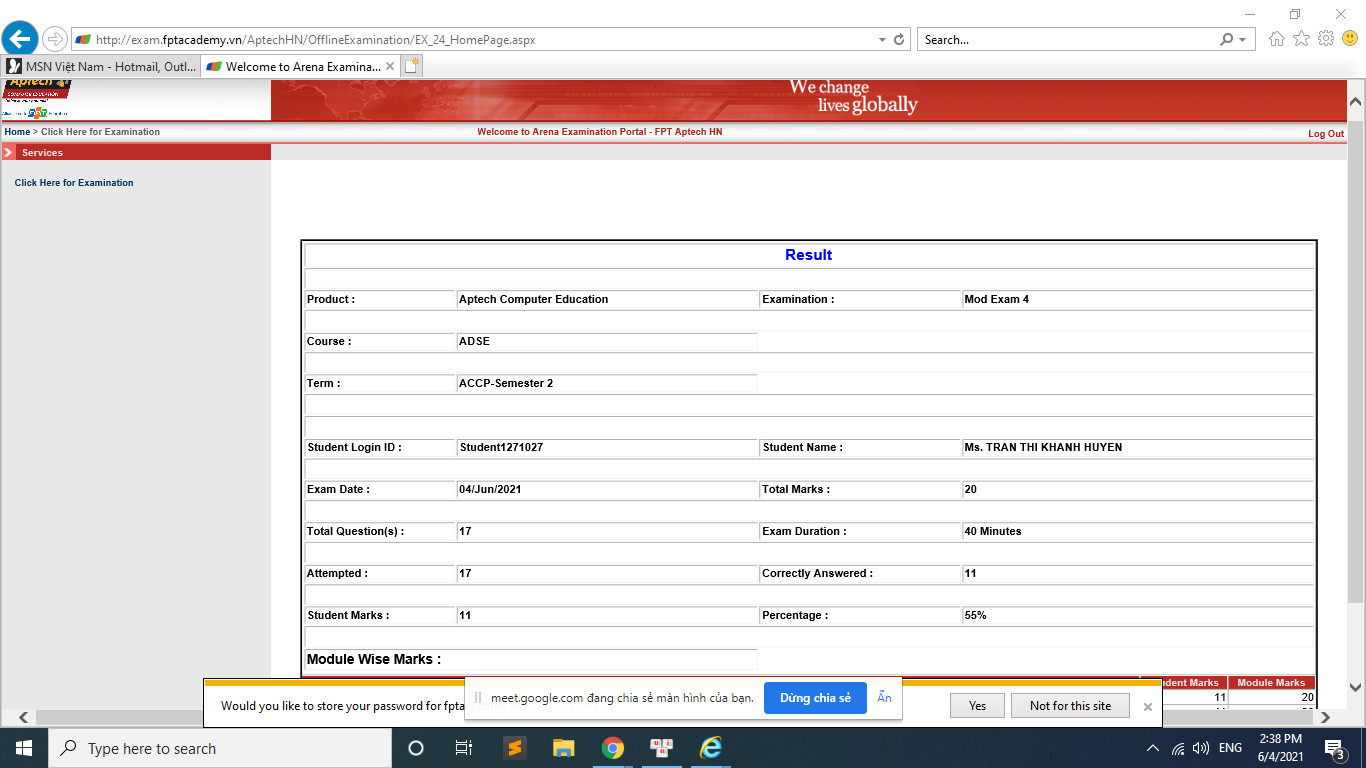Open the notification center icon
1366x768 pixels.
click(x=1335, y=748)
